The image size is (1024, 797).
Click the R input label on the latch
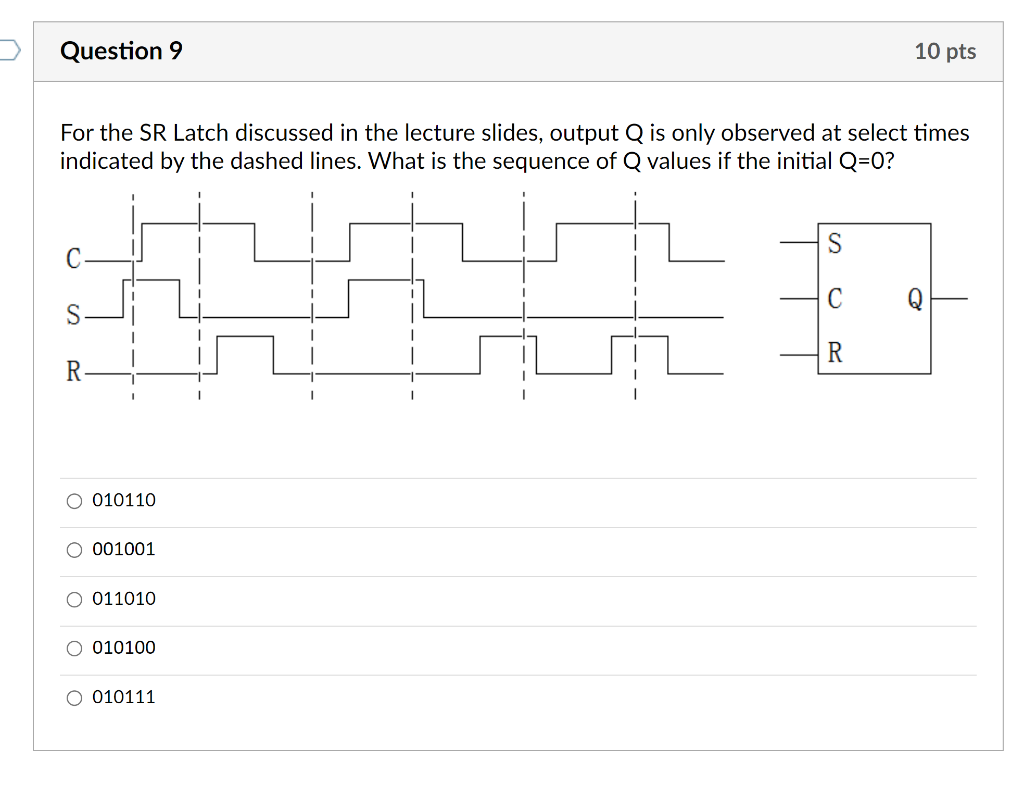(836, 350)
